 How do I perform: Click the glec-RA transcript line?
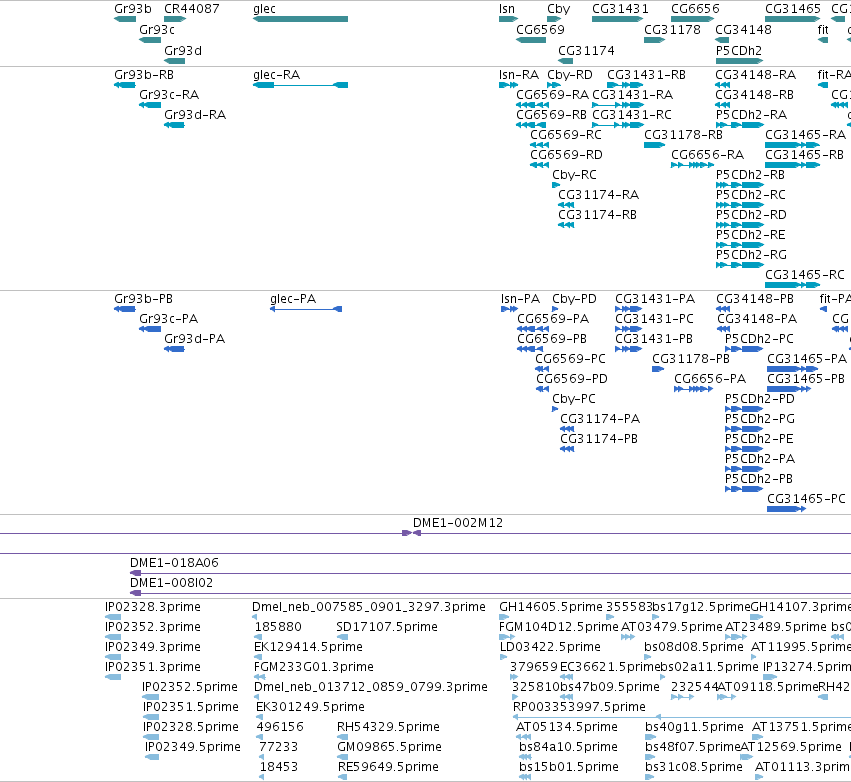pos(300,85)
